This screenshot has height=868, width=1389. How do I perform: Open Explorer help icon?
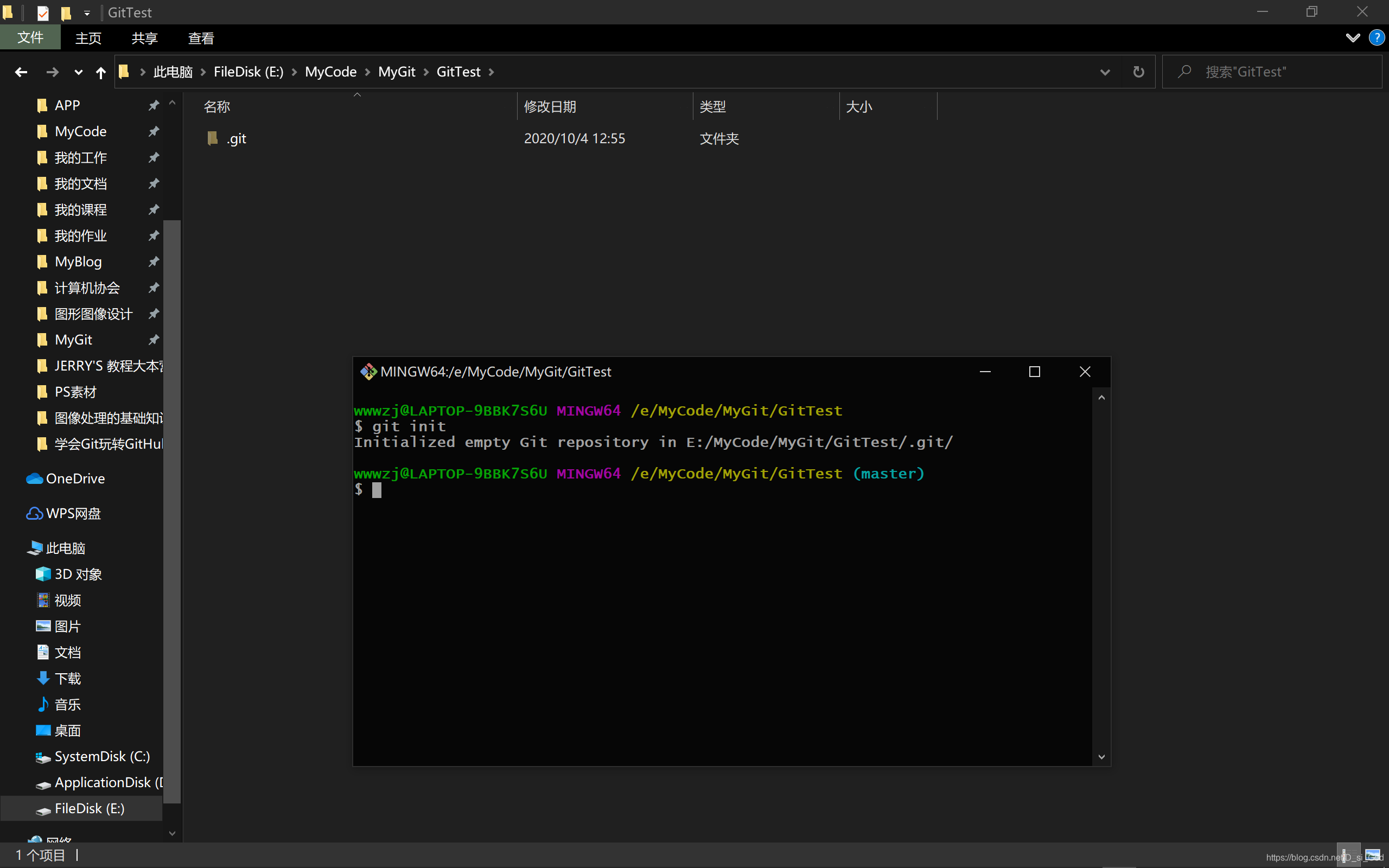tap(1377, 38)
